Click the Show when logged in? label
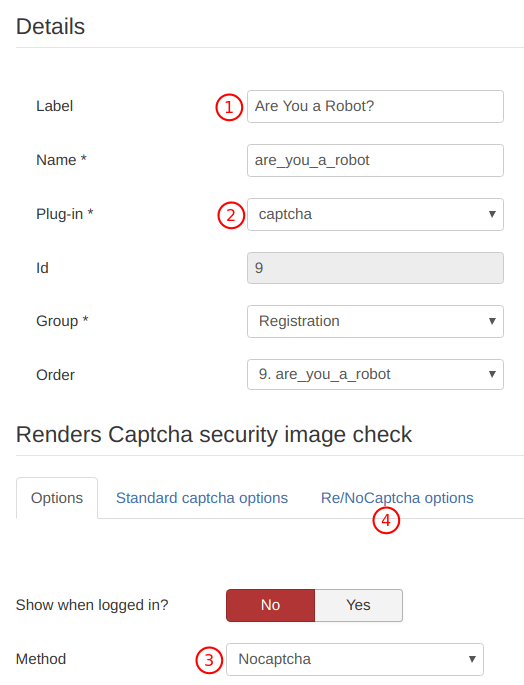Viewport: 524px width, 685px height. point(92,605)
